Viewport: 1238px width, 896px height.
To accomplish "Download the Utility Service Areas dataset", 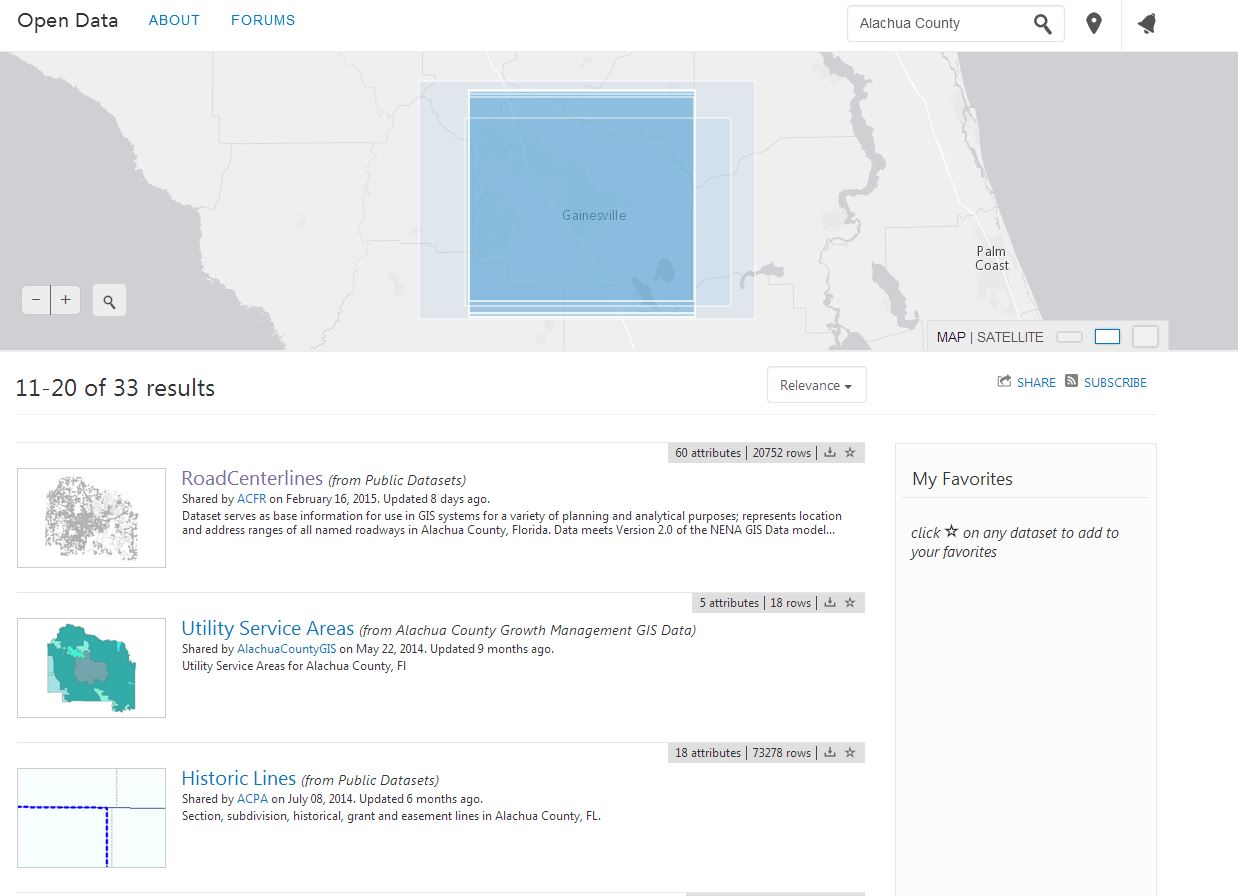I will pos(830,602).
